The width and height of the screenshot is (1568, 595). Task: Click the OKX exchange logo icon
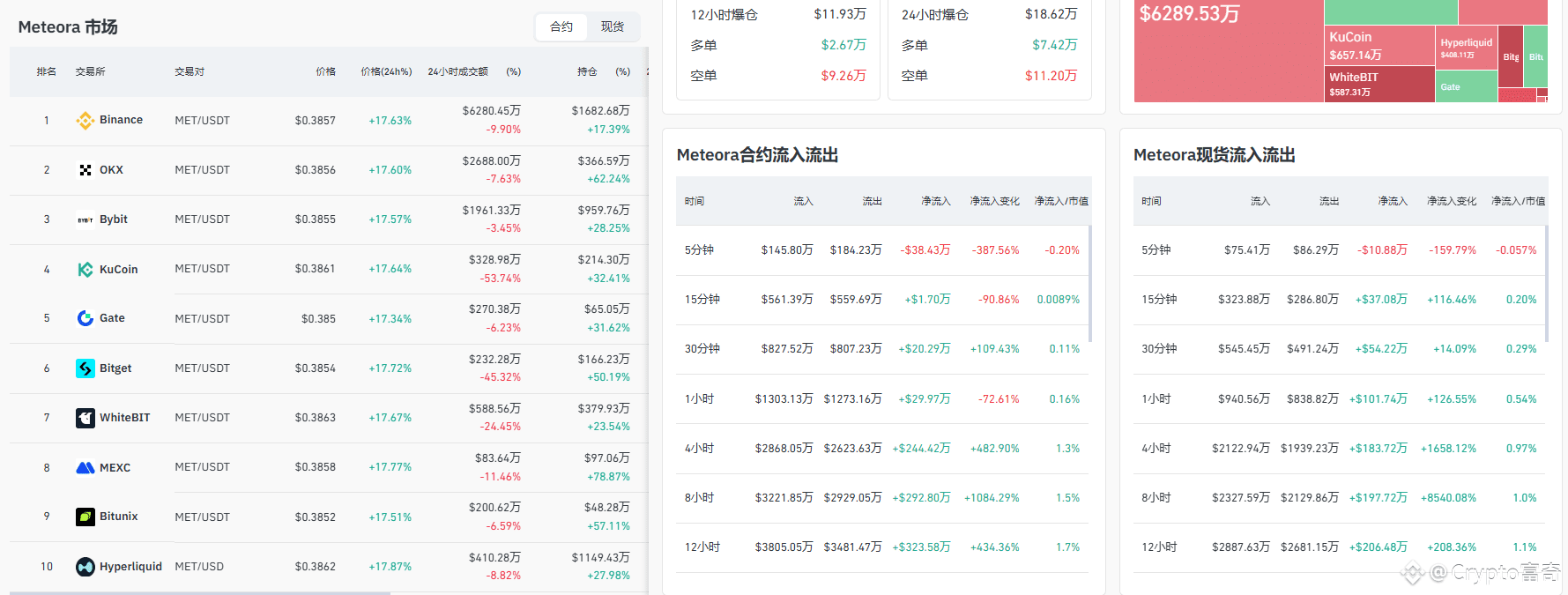pyautogui.click(x=85, y=170)
